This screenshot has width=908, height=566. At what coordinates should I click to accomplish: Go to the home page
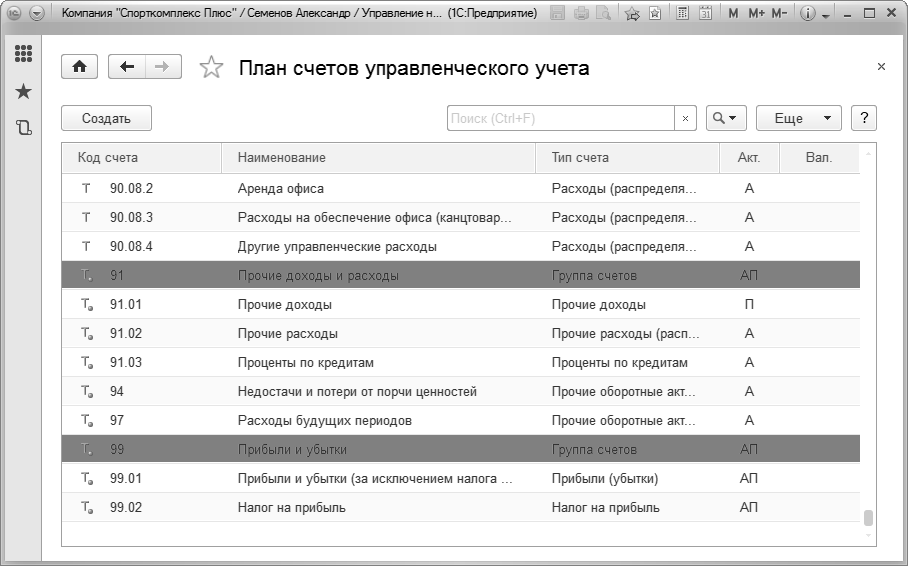click(x=79, y=67)
